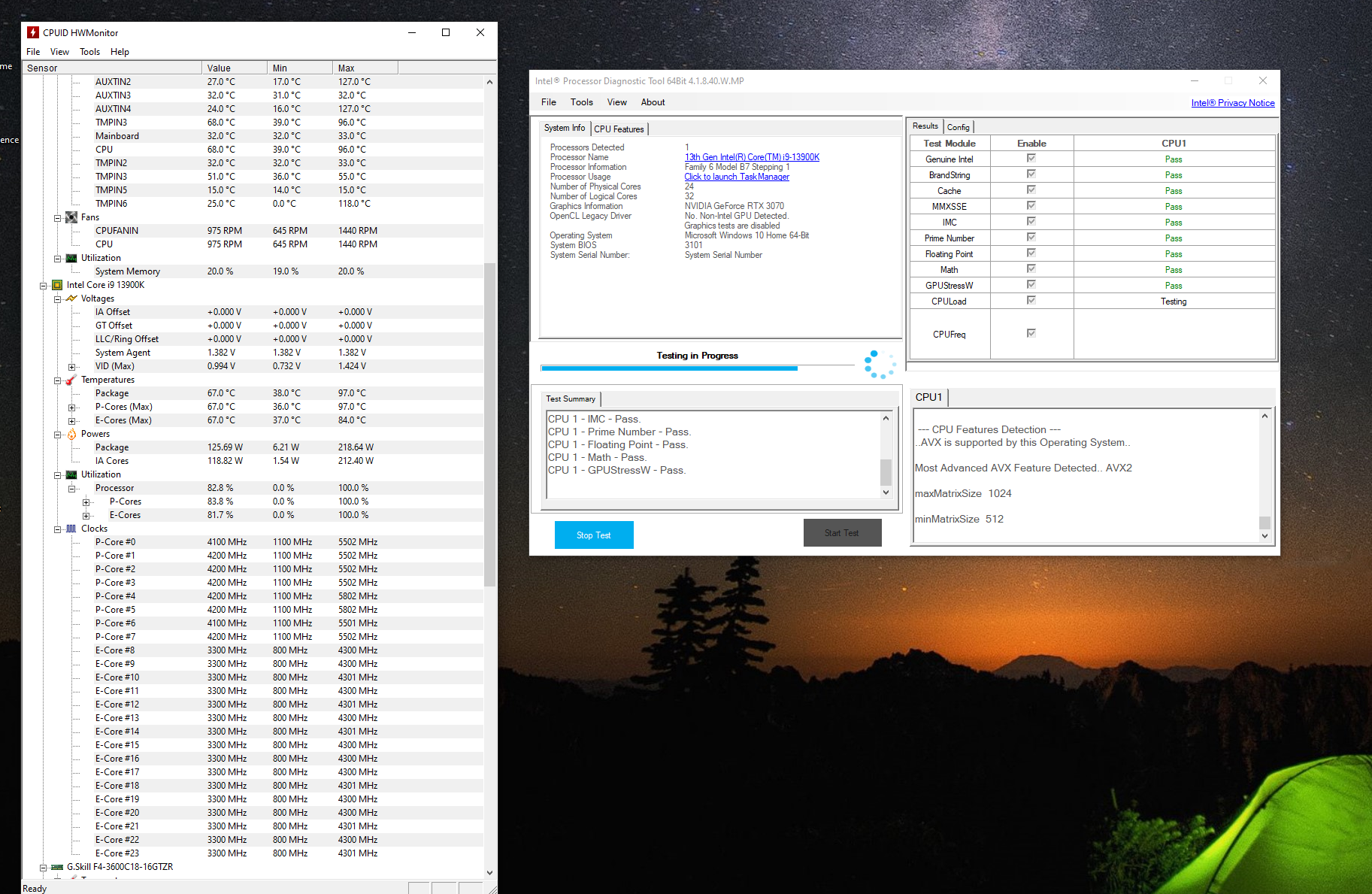The image size is (1372, 894).
Task: Click the HWMonitor vertical scrollbar thumb
Action: [489, 424]
